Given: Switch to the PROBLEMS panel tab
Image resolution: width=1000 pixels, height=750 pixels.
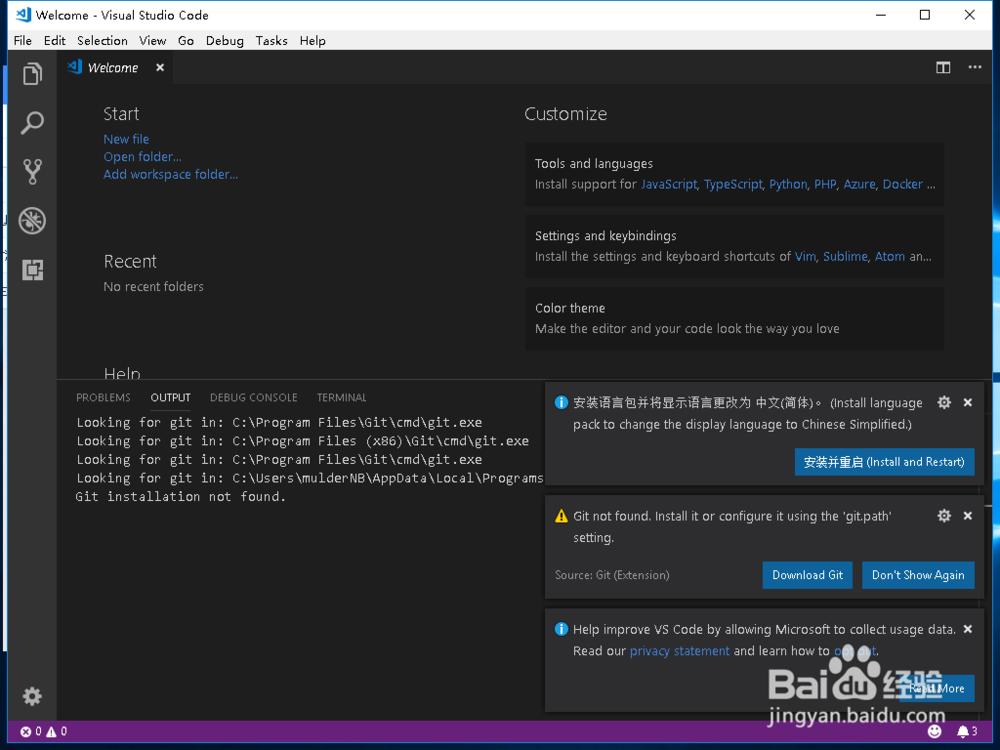Looking at the screenshot, I should click(103, 397).
